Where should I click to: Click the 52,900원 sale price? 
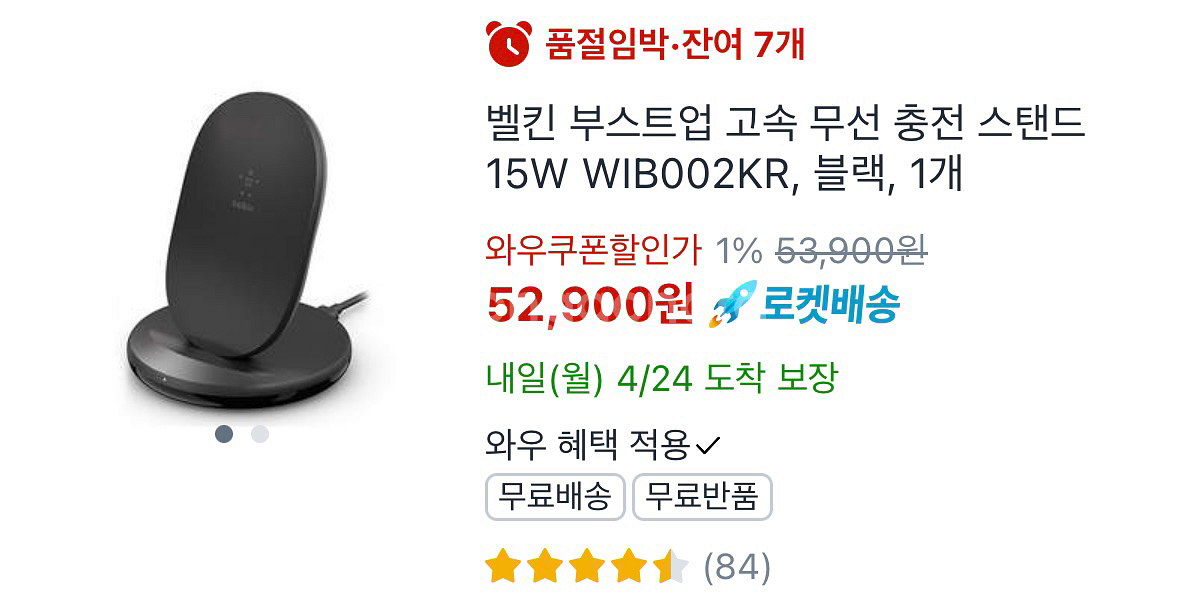tap(590, 304)
